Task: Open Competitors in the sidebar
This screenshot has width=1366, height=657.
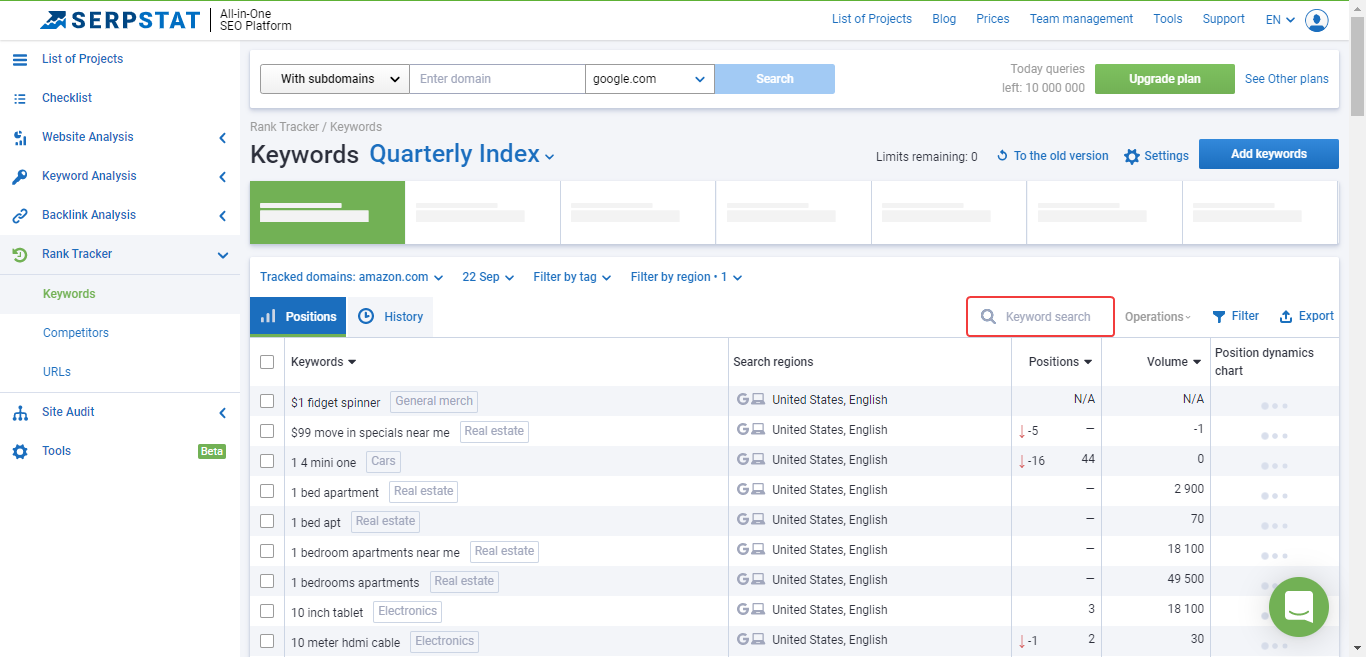Action: pos(76,333)
